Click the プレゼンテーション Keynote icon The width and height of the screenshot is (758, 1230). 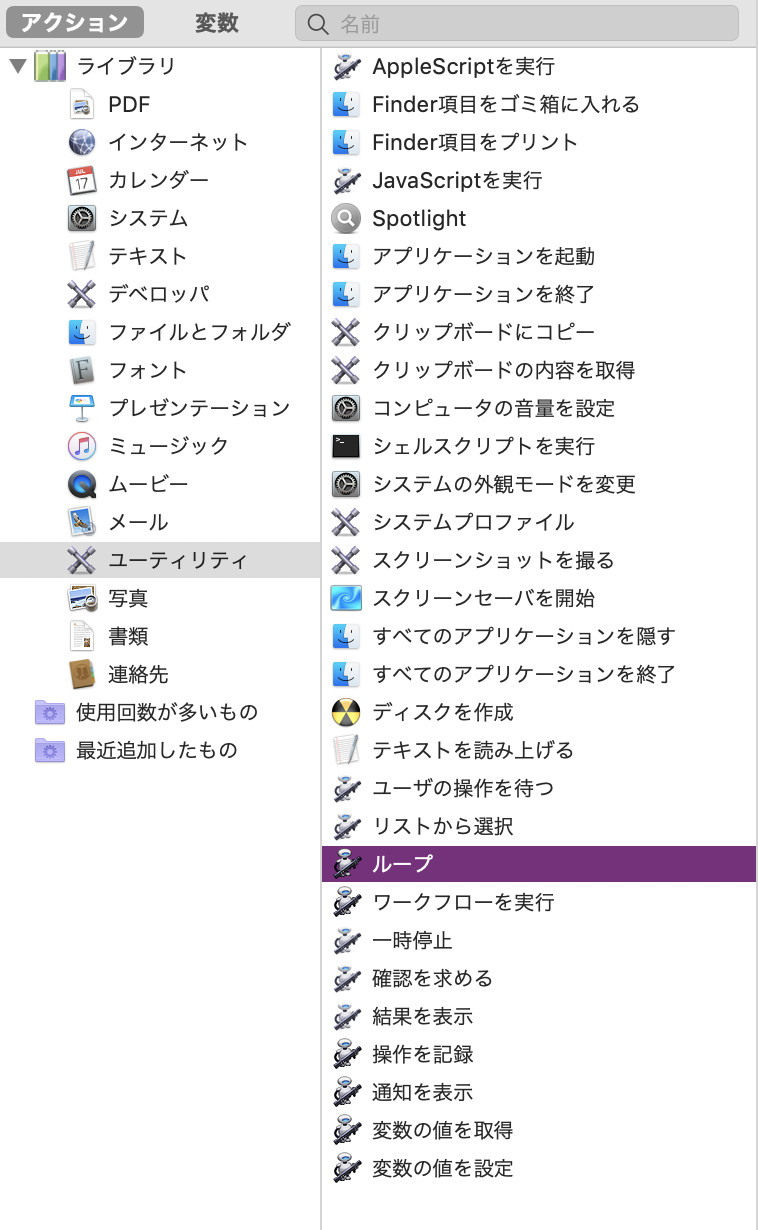click(x=82, y=409)
